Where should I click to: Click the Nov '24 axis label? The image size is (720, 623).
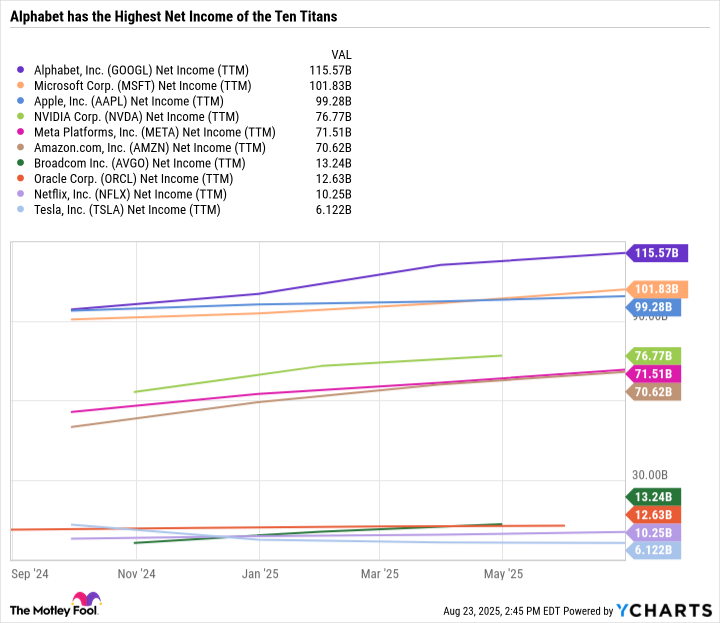pos(136,574)
